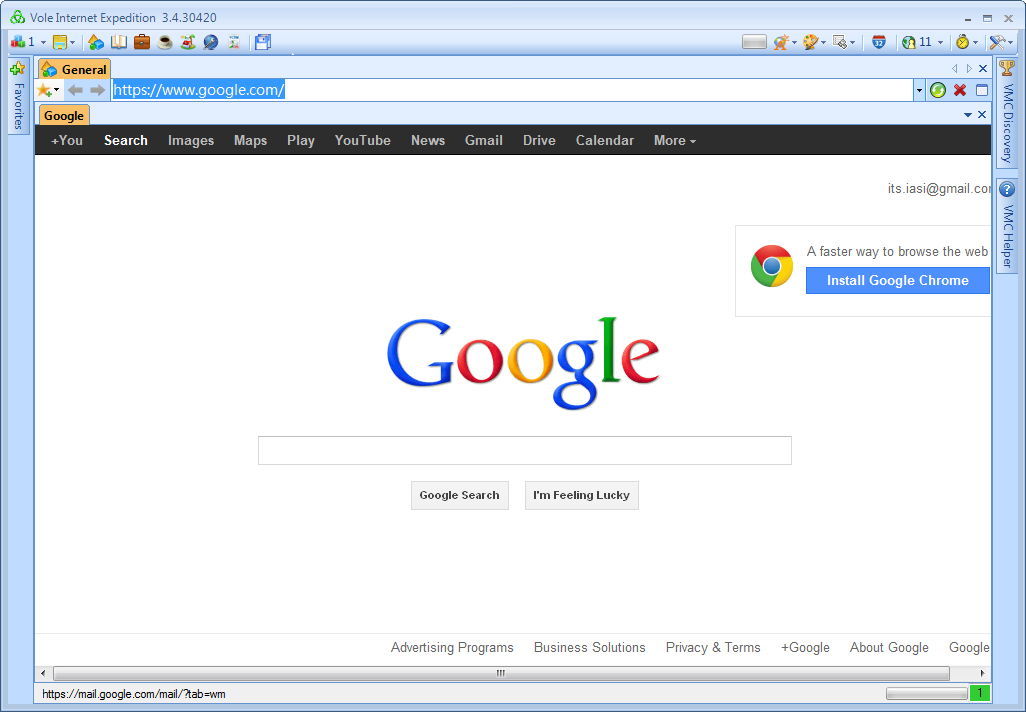
Task: Click the add-to-favorites star icon
Action: [x=44, y=90]
